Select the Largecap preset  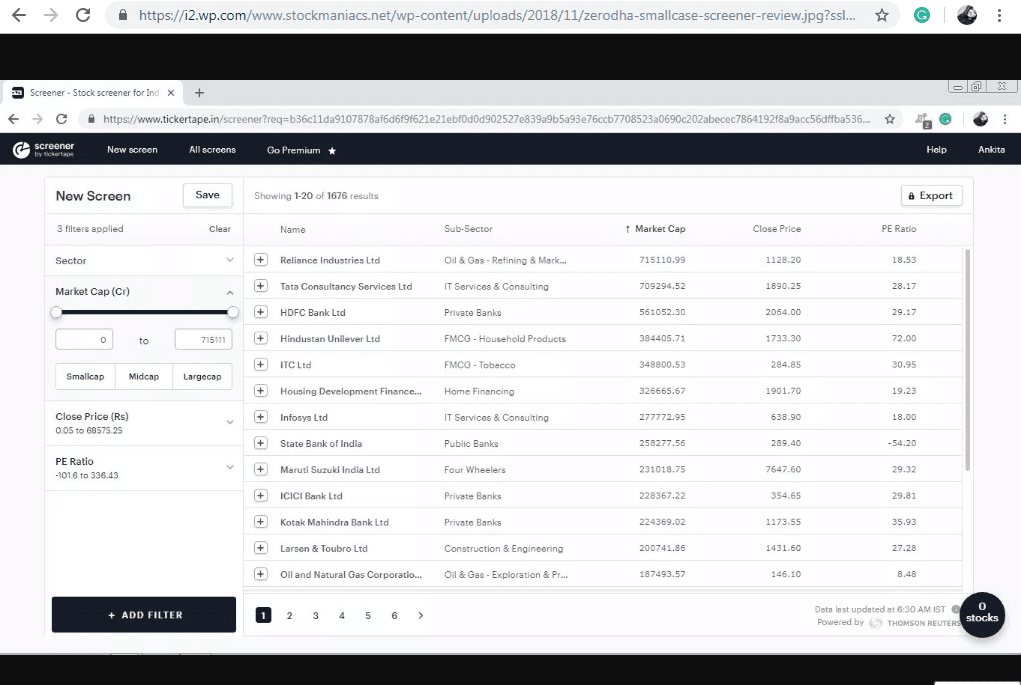203,376
